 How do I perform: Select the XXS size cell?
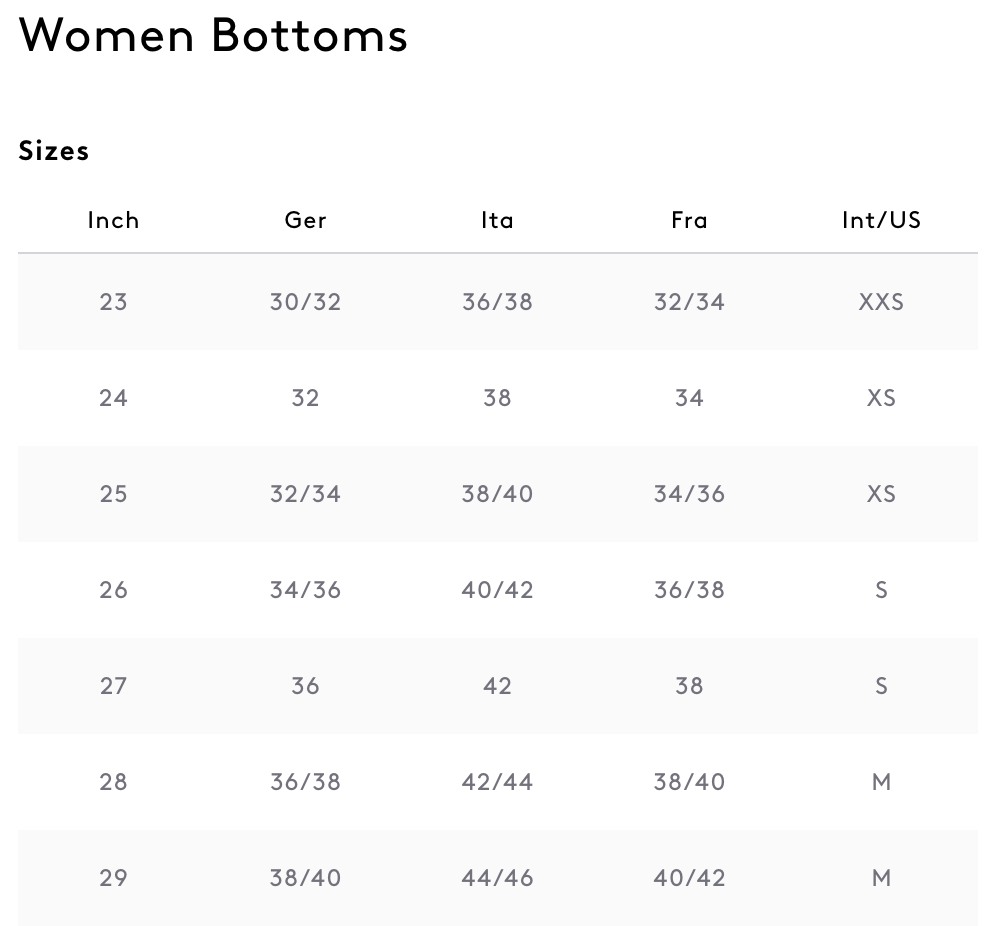[881, 302]
